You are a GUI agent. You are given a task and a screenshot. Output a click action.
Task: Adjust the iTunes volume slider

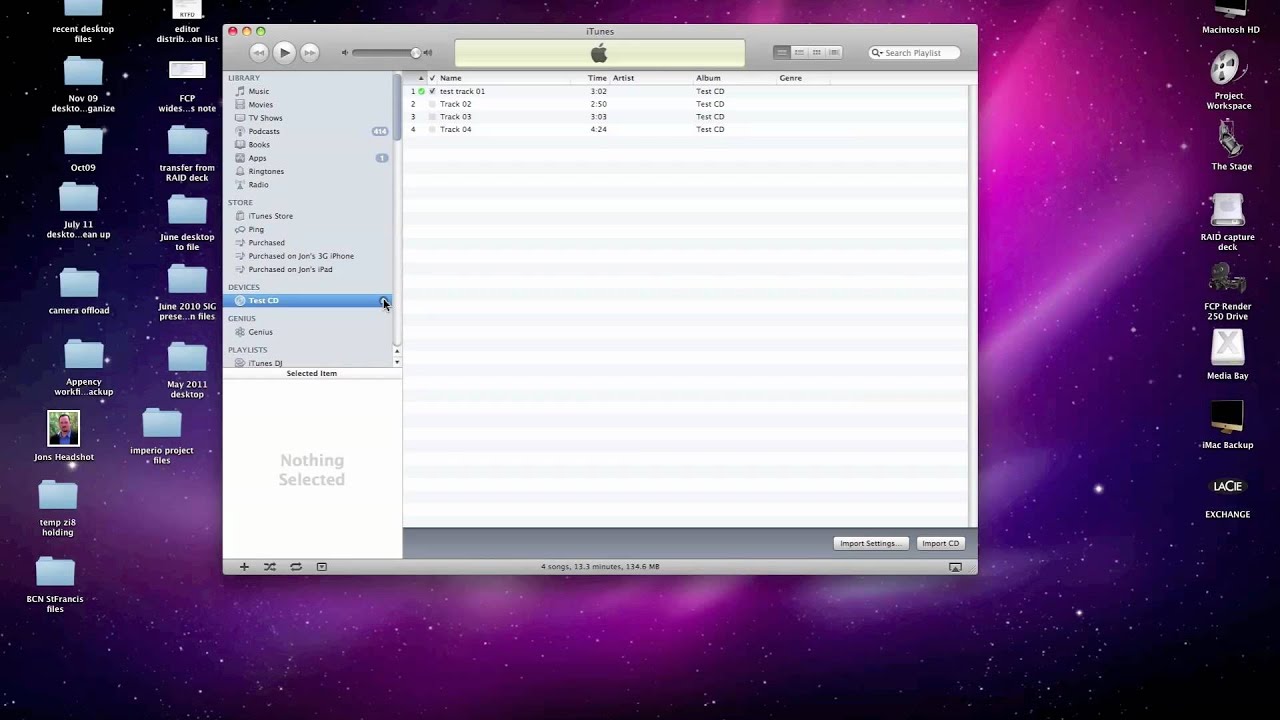pos(385,52)
